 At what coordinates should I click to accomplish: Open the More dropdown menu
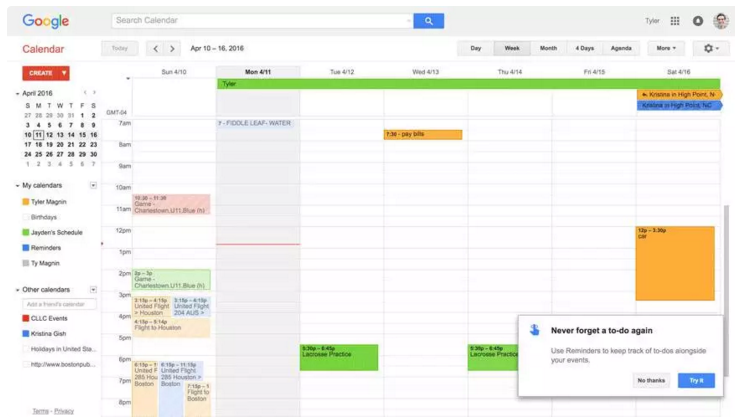666,48
